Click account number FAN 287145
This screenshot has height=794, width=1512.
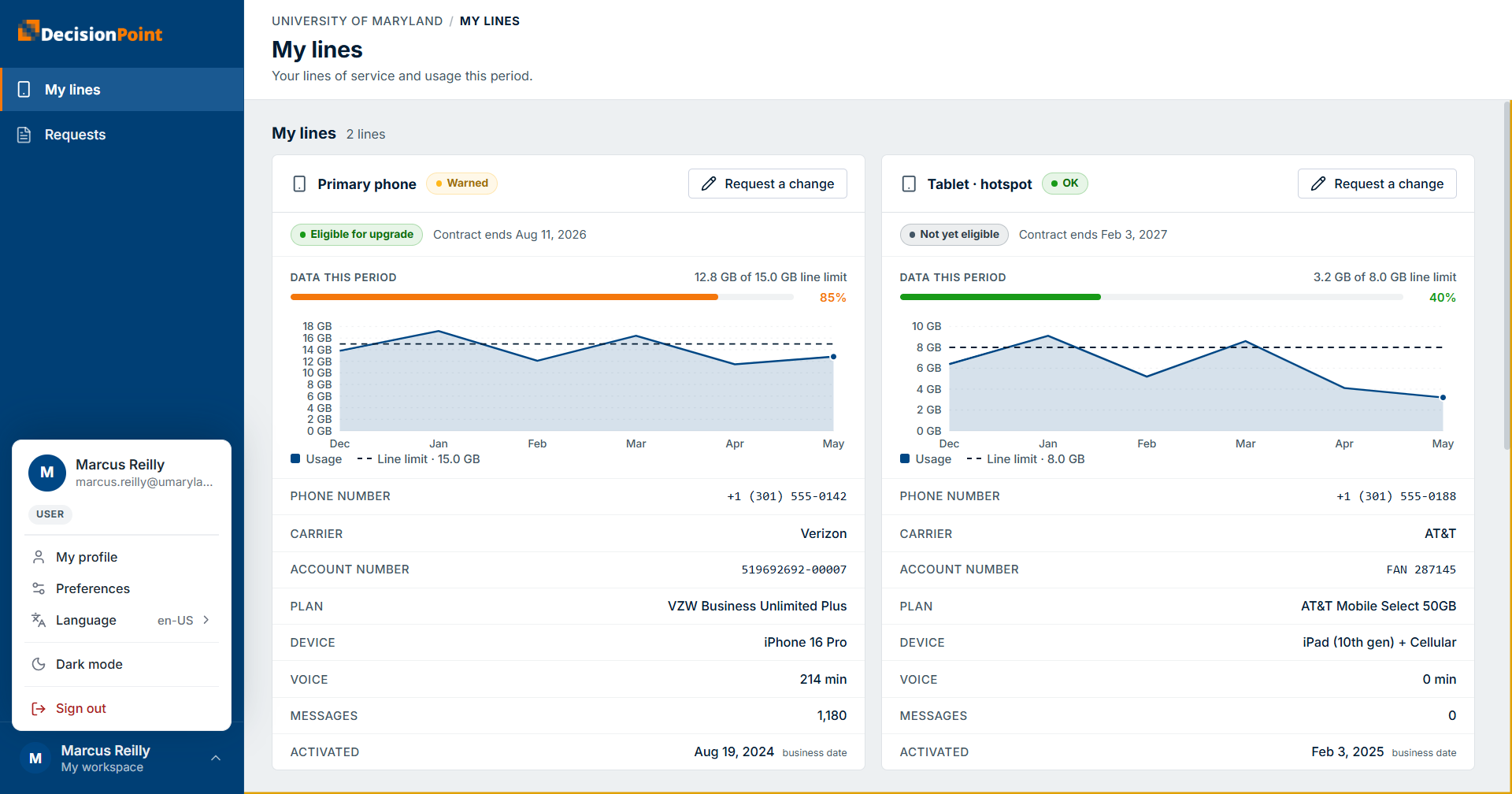point(1421,570)
